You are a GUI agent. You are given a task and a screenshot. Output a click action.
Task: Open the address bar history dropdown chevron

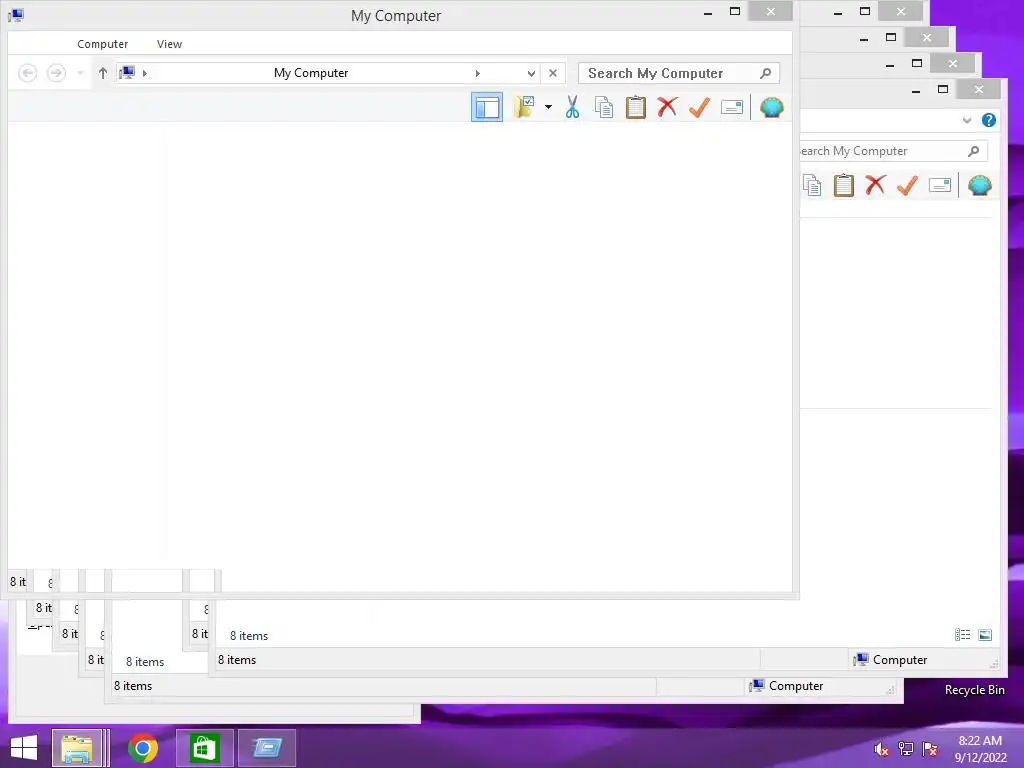(x=531, y=73)
